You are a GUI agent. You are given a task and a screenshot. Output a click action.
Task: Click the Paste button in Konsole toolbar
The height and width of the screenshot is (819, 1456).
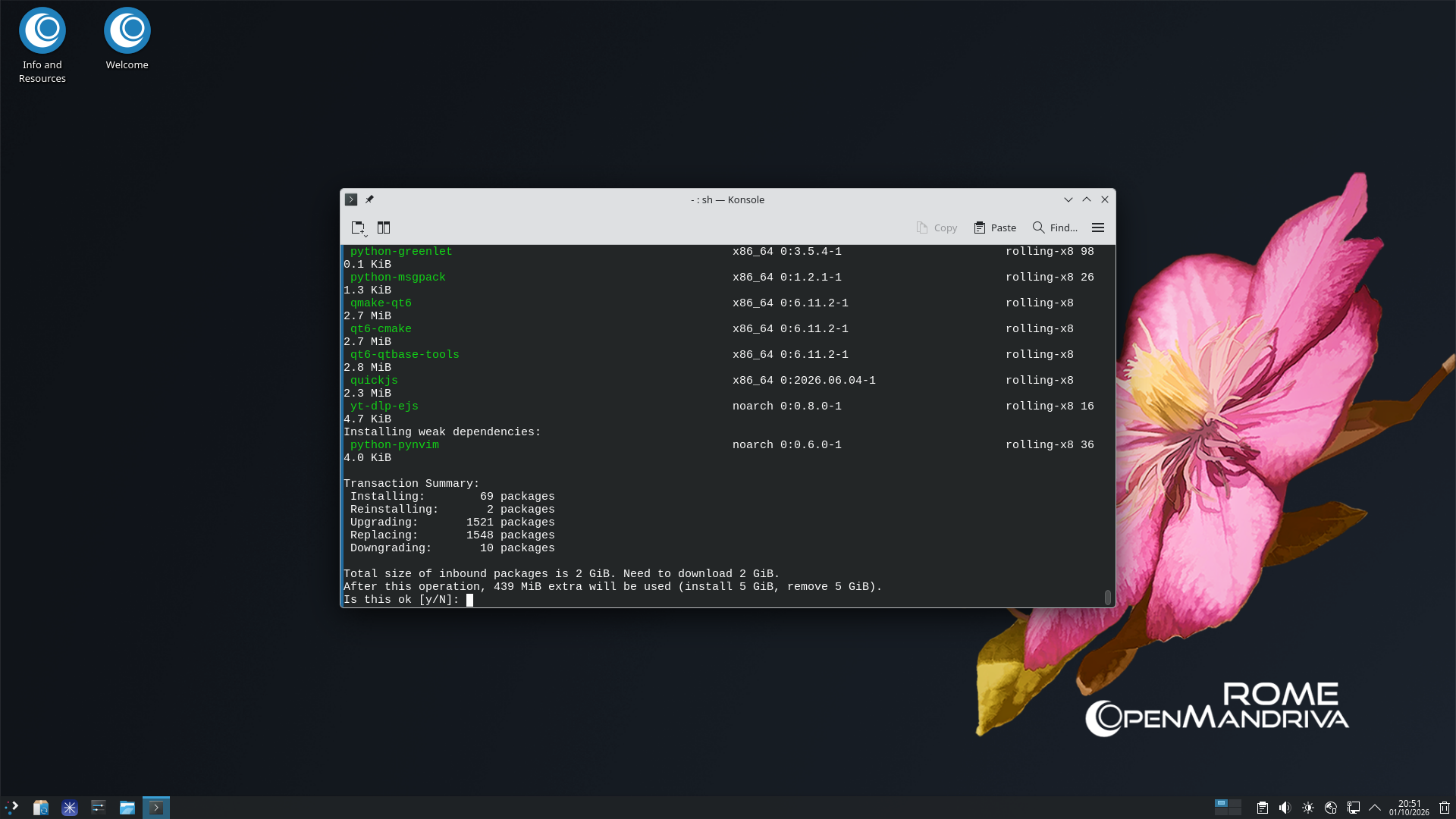point(995,227)
